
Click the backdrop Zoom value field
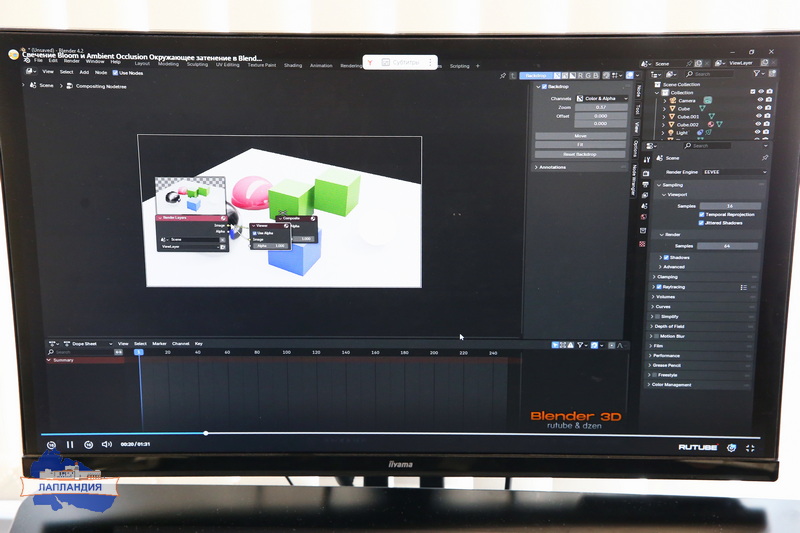(x=601, y=107)
